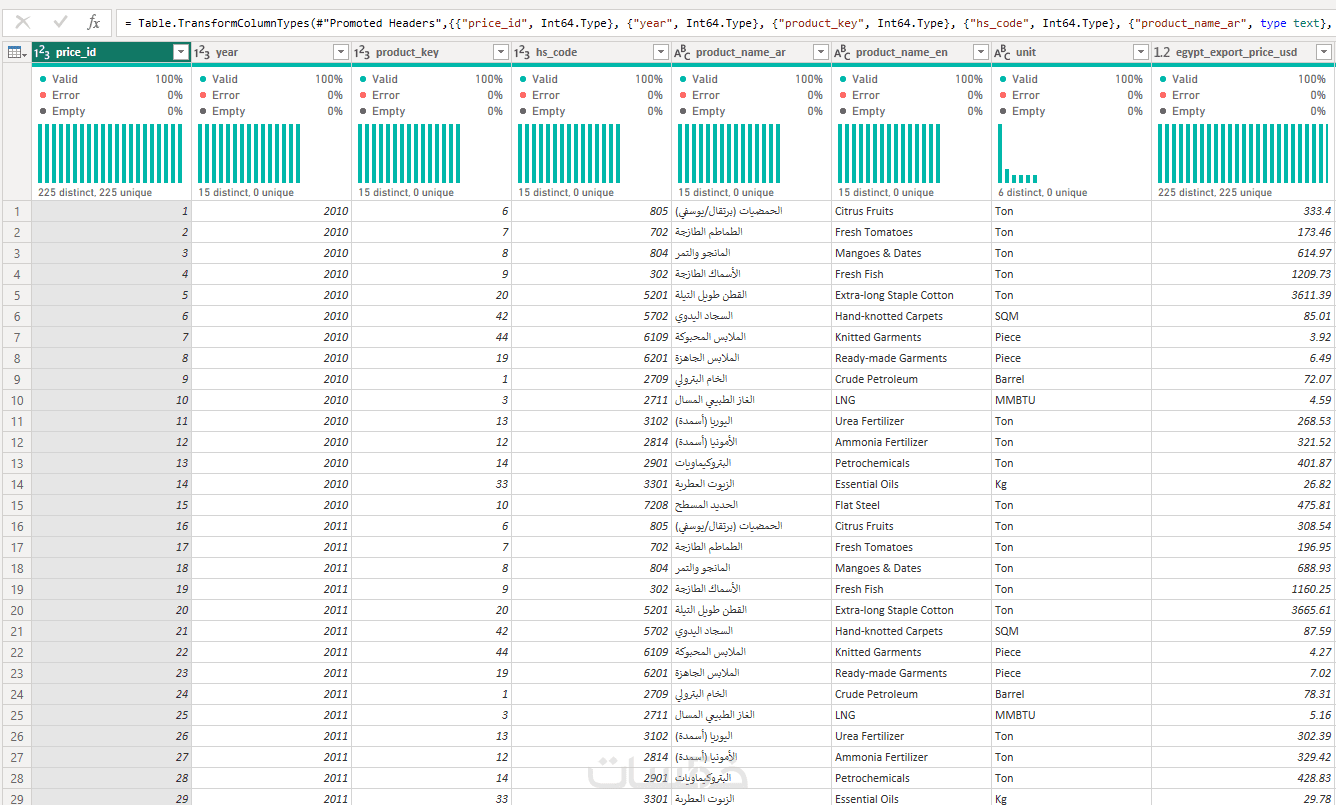Select row number 10 in the grid
This screenshot has width=1336, height=805.
[x=16, y=400]
